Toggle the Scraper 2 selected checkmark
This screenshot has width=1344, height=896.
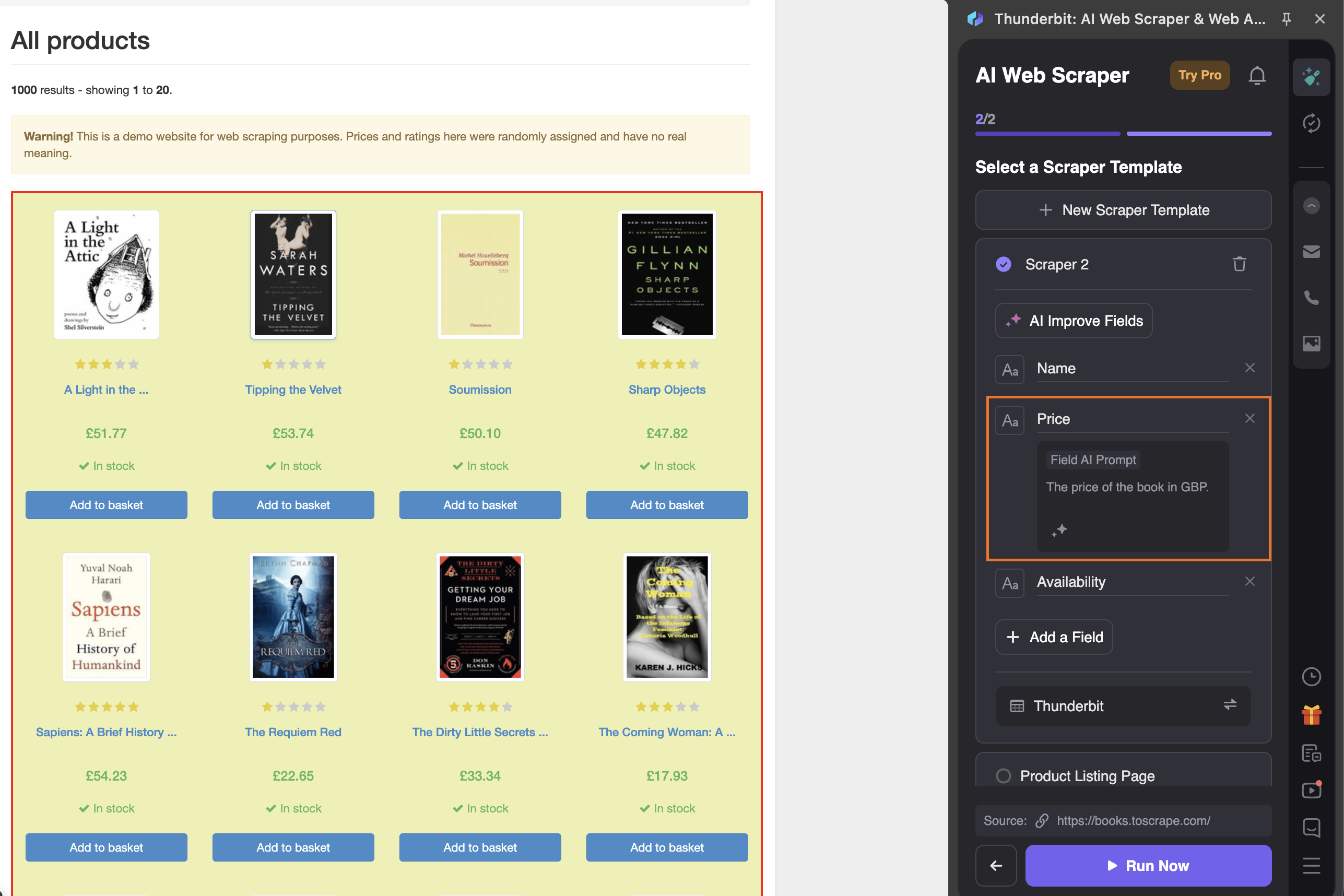coord(1004,264)
